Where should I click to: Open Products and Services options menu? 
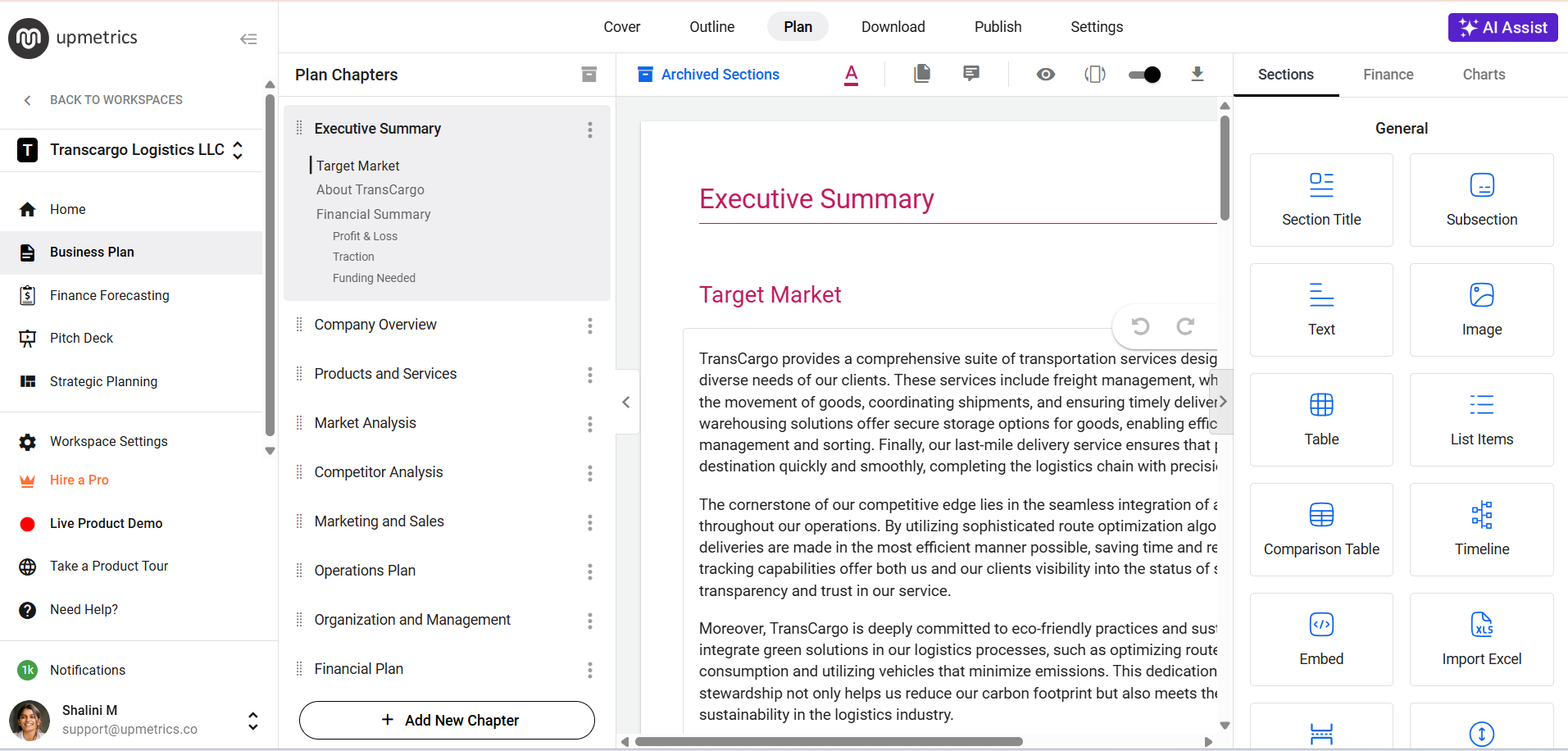(x=589, y=375)
